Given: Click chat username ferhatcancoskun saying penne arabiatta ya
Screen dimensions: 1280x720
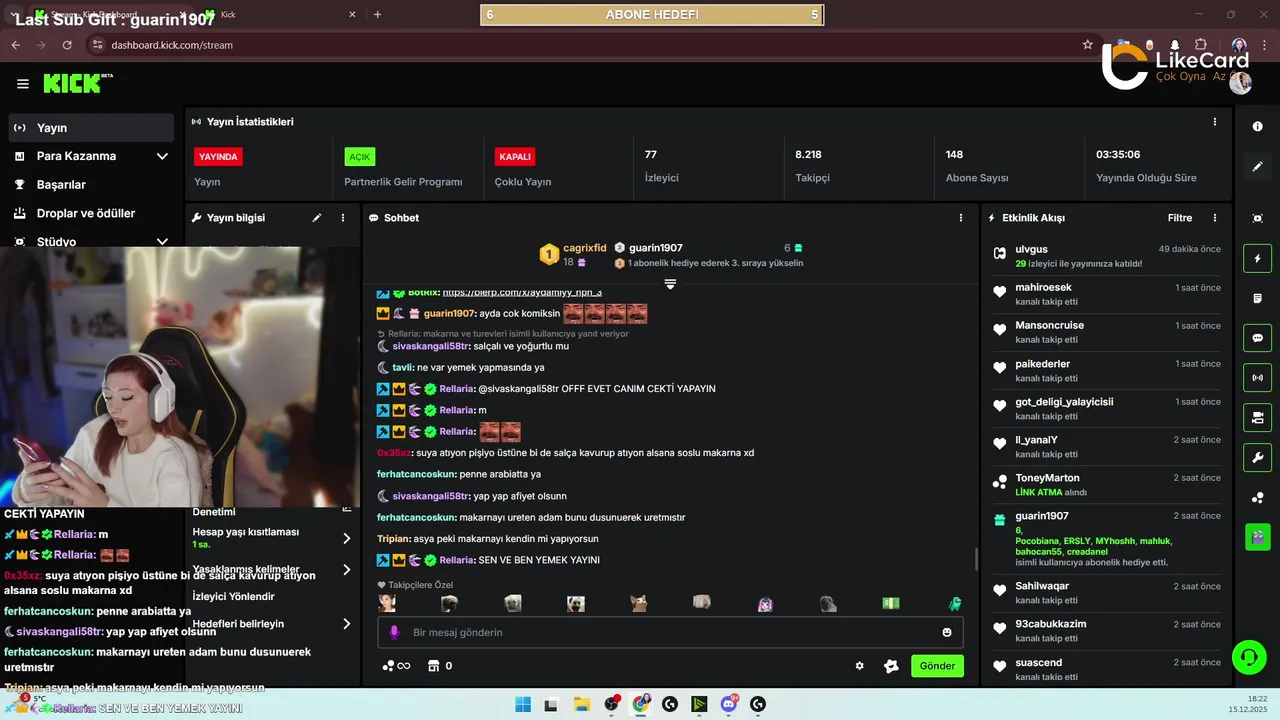Looking at the screenshot, I should pos(416,474).
